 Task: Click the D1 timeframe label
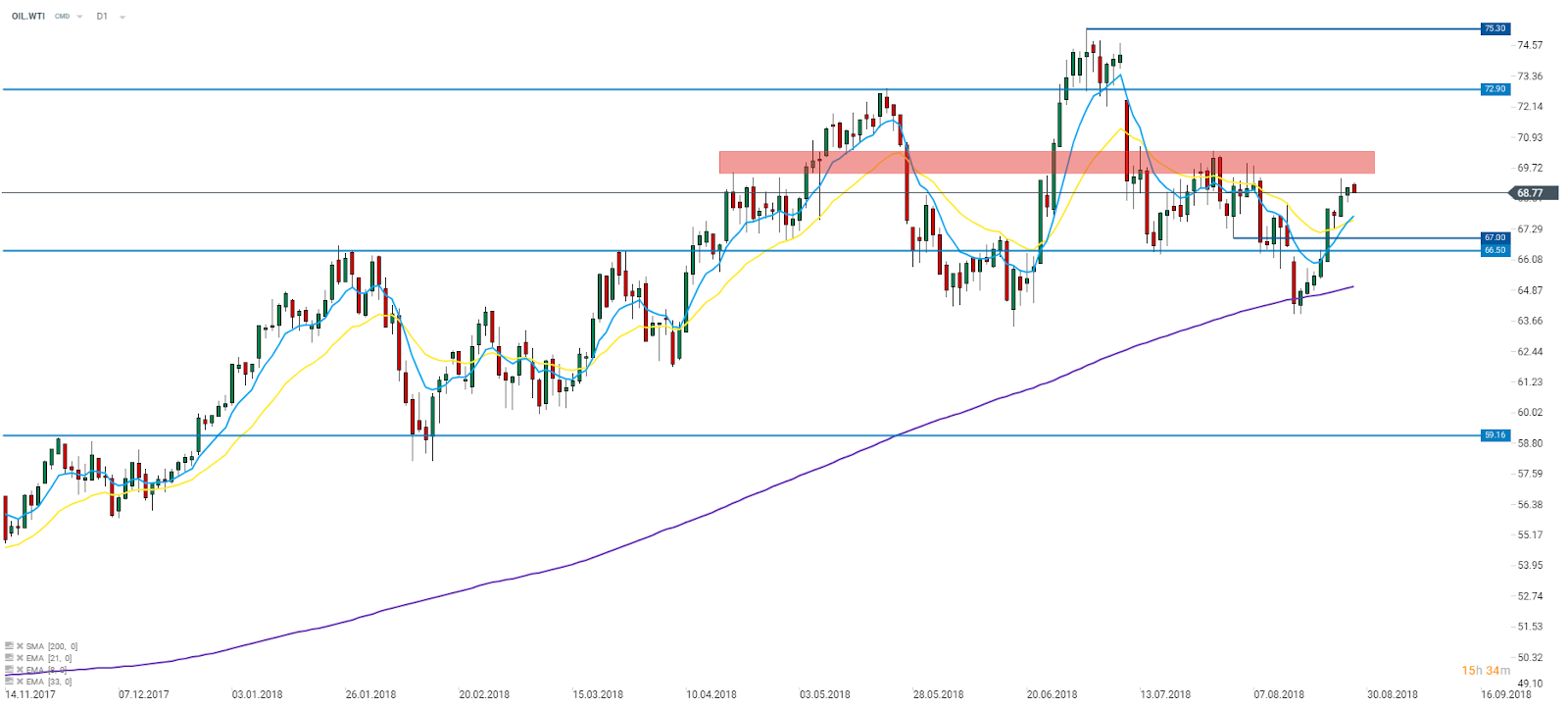pos(102,17)
